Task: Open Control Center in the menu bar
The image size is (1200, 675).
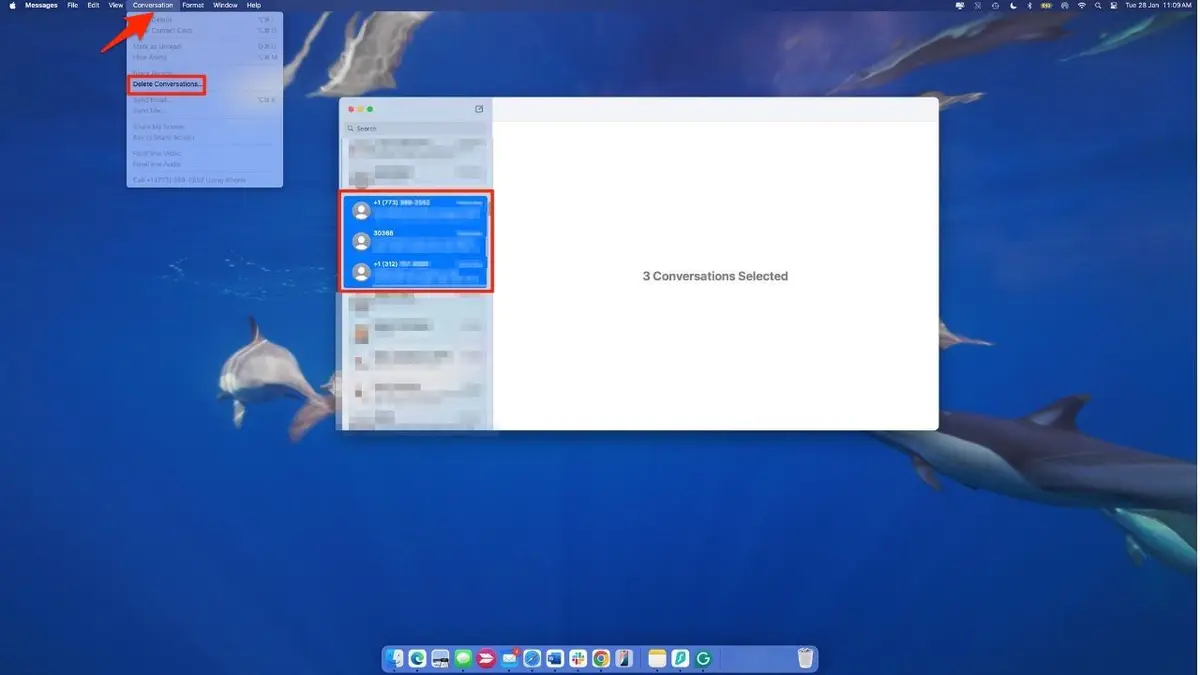Action: click(1113, 5)
